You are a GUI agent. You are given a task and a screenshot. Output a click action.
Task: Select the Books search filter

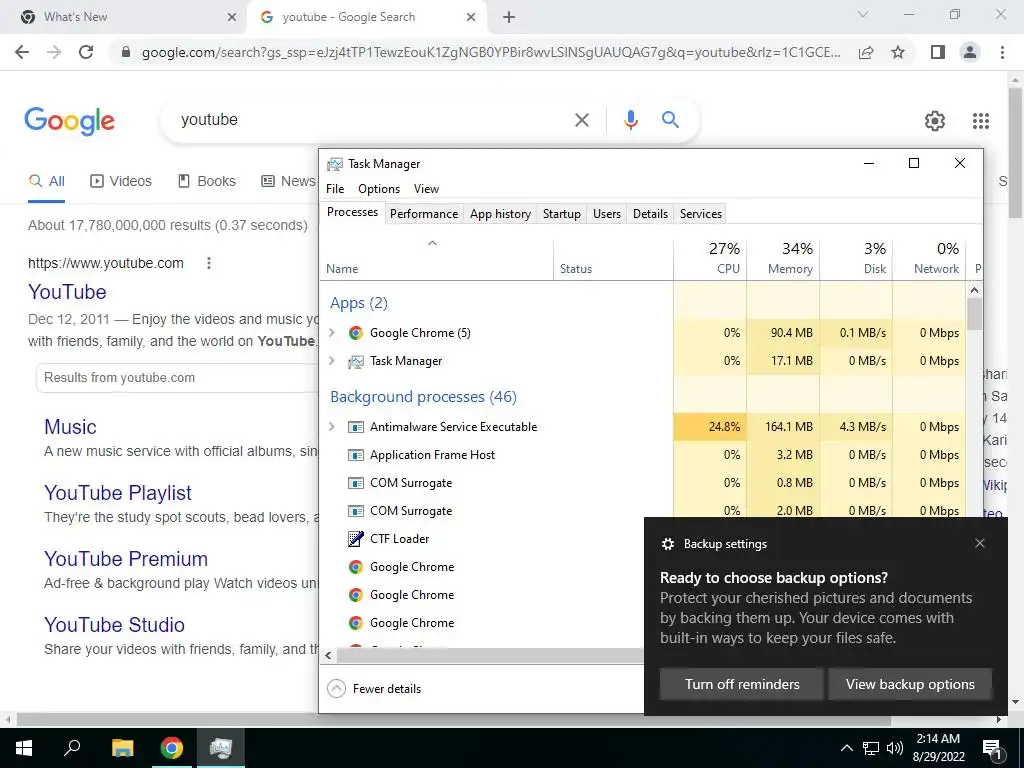207,182
